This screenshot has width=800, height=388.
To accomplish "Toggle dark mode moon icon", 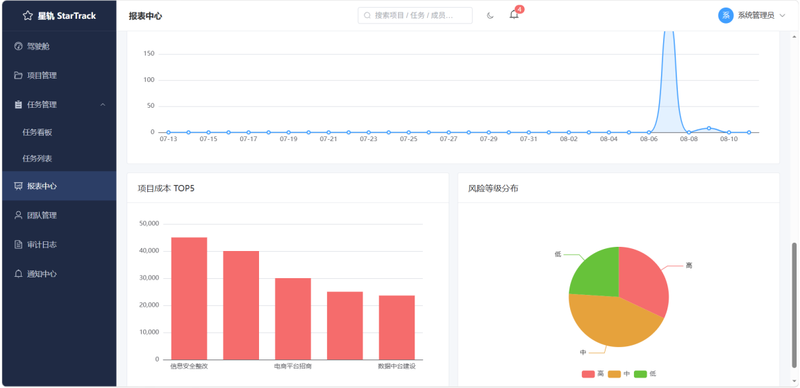I will click(x=490, y=16).
